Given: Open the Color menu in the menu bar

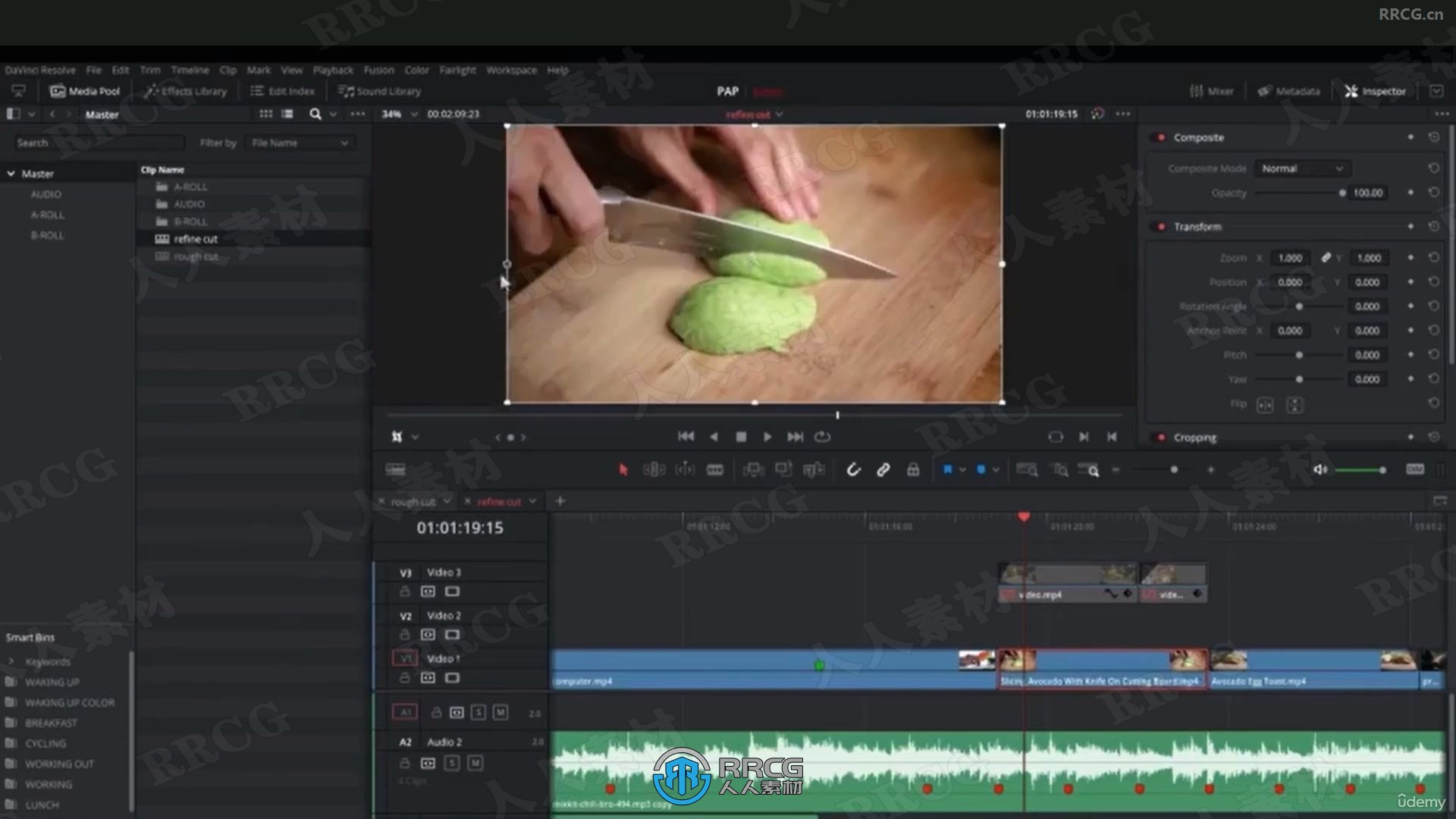Looking at the screenshot, I should tap(416, 69).
